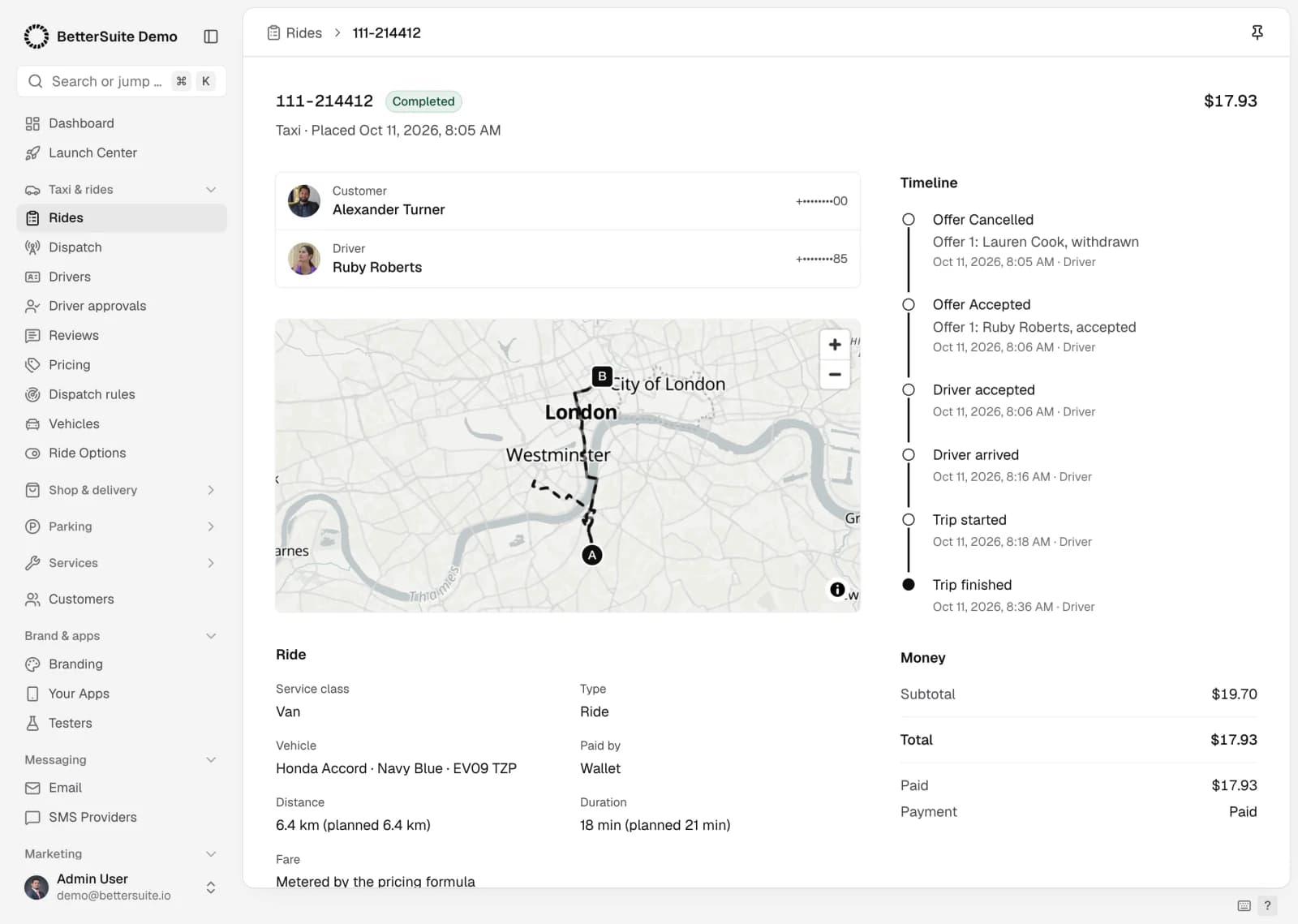Screen dimensions: 1298x924
Task: Select the Trip started timeline marker
Action: click(x=909, y=520)
